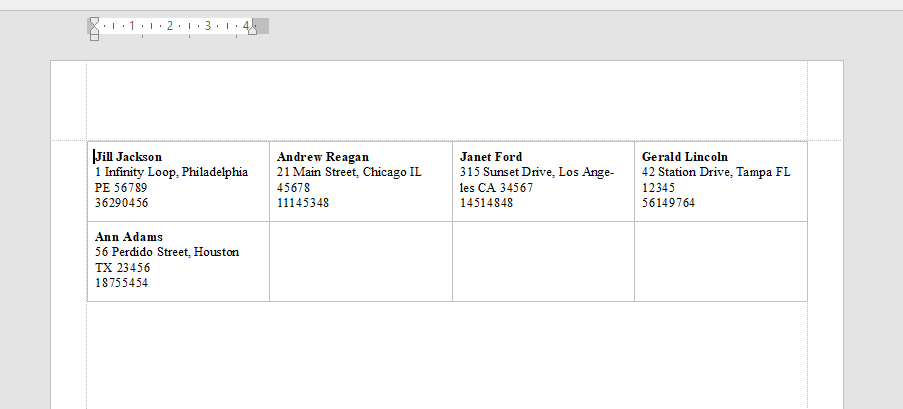
Task: Click the Ann Adams name in second row
Action: pyautogui.click(x=129, y=237)
